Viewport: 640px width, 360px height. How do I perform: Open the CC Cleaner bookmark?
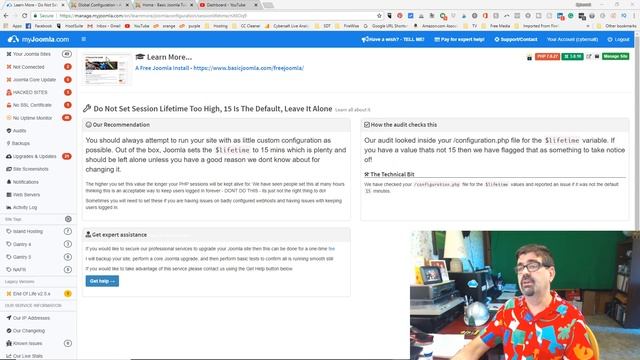[247, 26]
